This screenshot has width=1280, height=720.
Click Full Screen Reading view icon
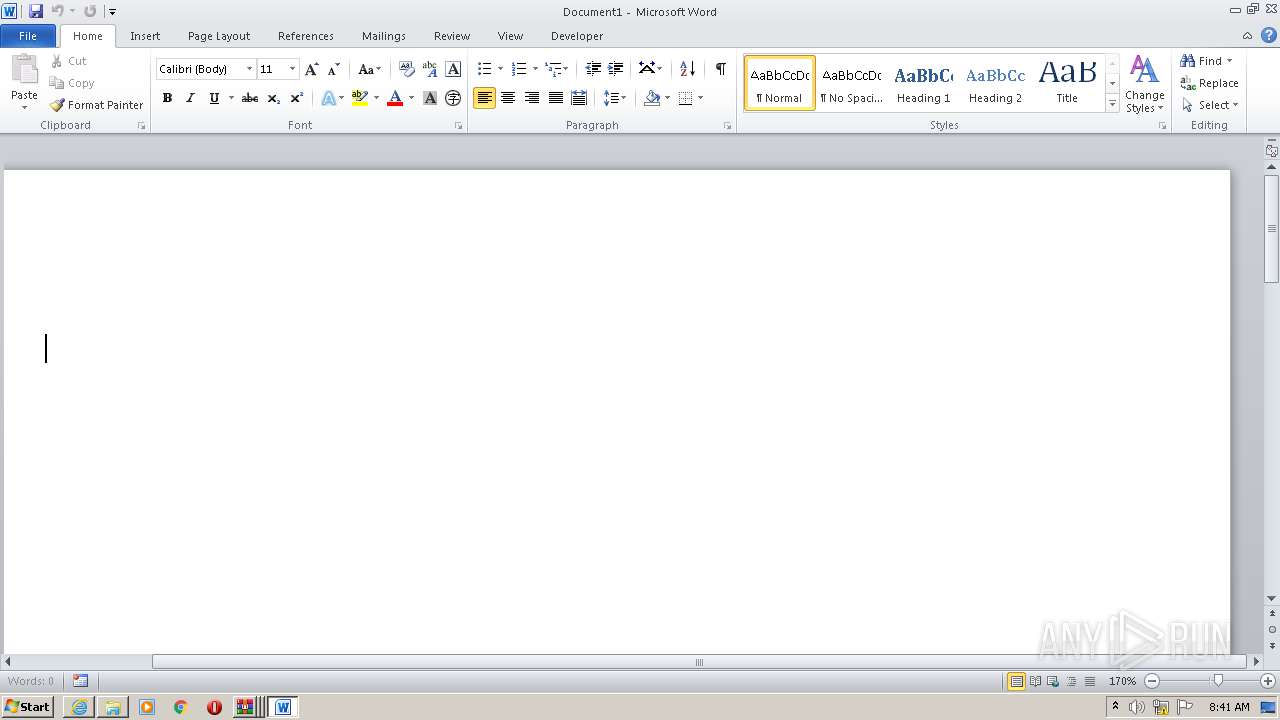1034,681
